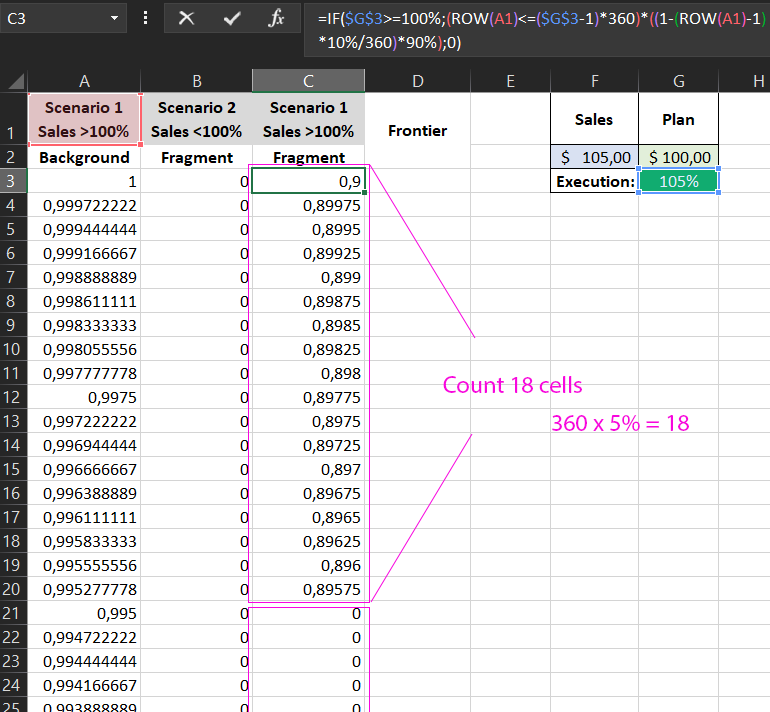Click the Plan value cell $ 100,00
Image resolution: width=770 pixels, height=712 pixels.
[678, 157]
